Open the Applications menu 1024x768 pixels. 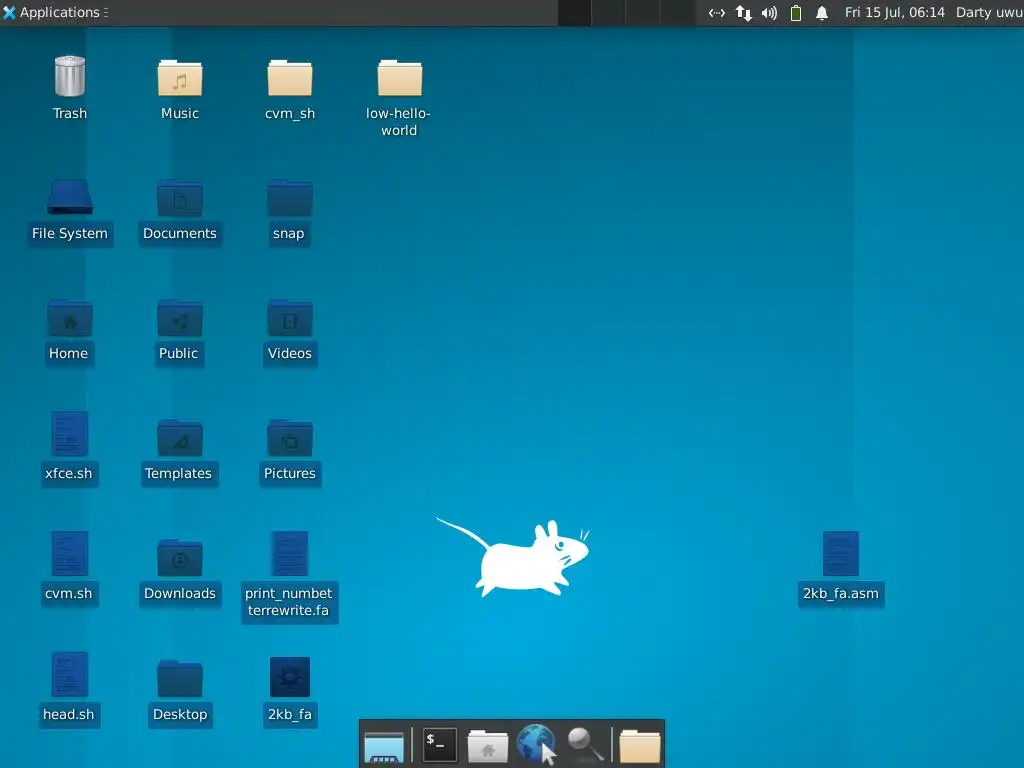pyautogui.click(x=55, y=12)
